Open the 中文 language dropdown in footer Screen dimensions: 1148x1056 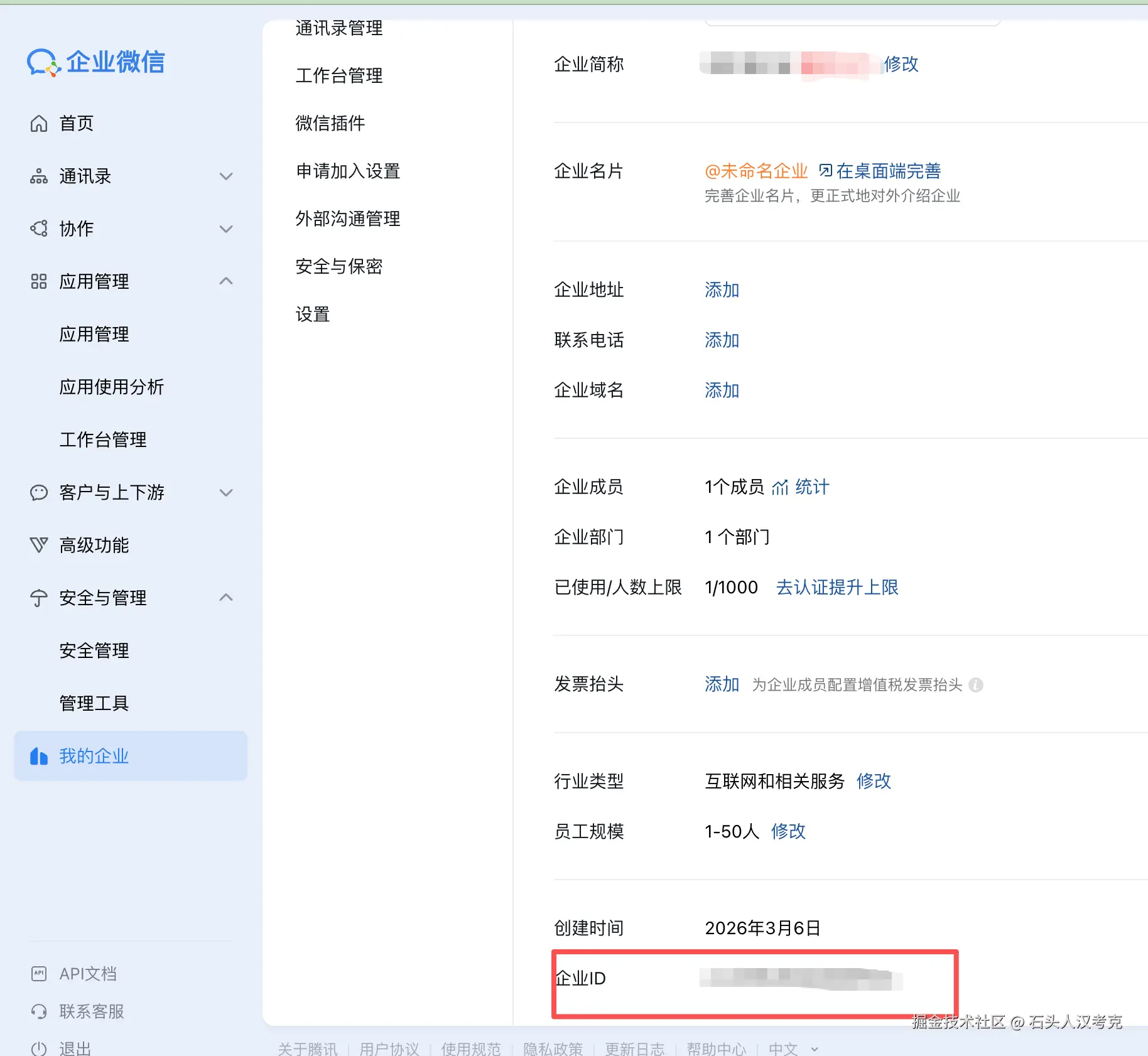794,1048
